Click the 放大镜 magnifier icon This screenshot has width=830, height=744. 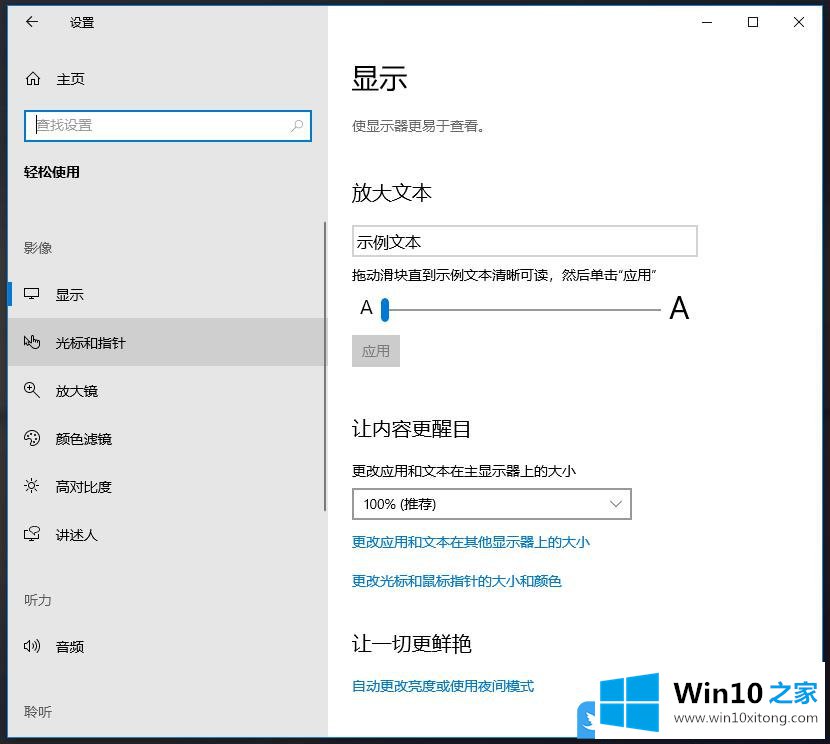tap(32, 391)
